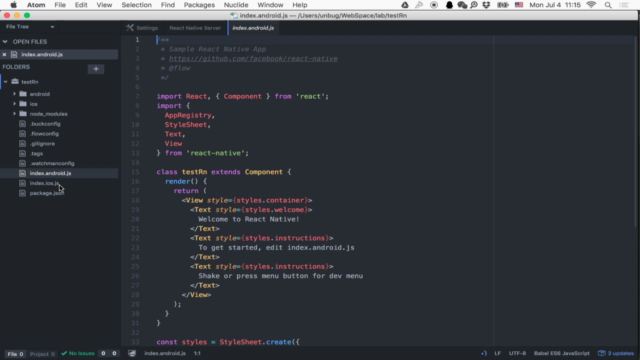Open the .tags file
Image resolution: width=640 pixels, height=360 pixels.
(x=36, y=153)
